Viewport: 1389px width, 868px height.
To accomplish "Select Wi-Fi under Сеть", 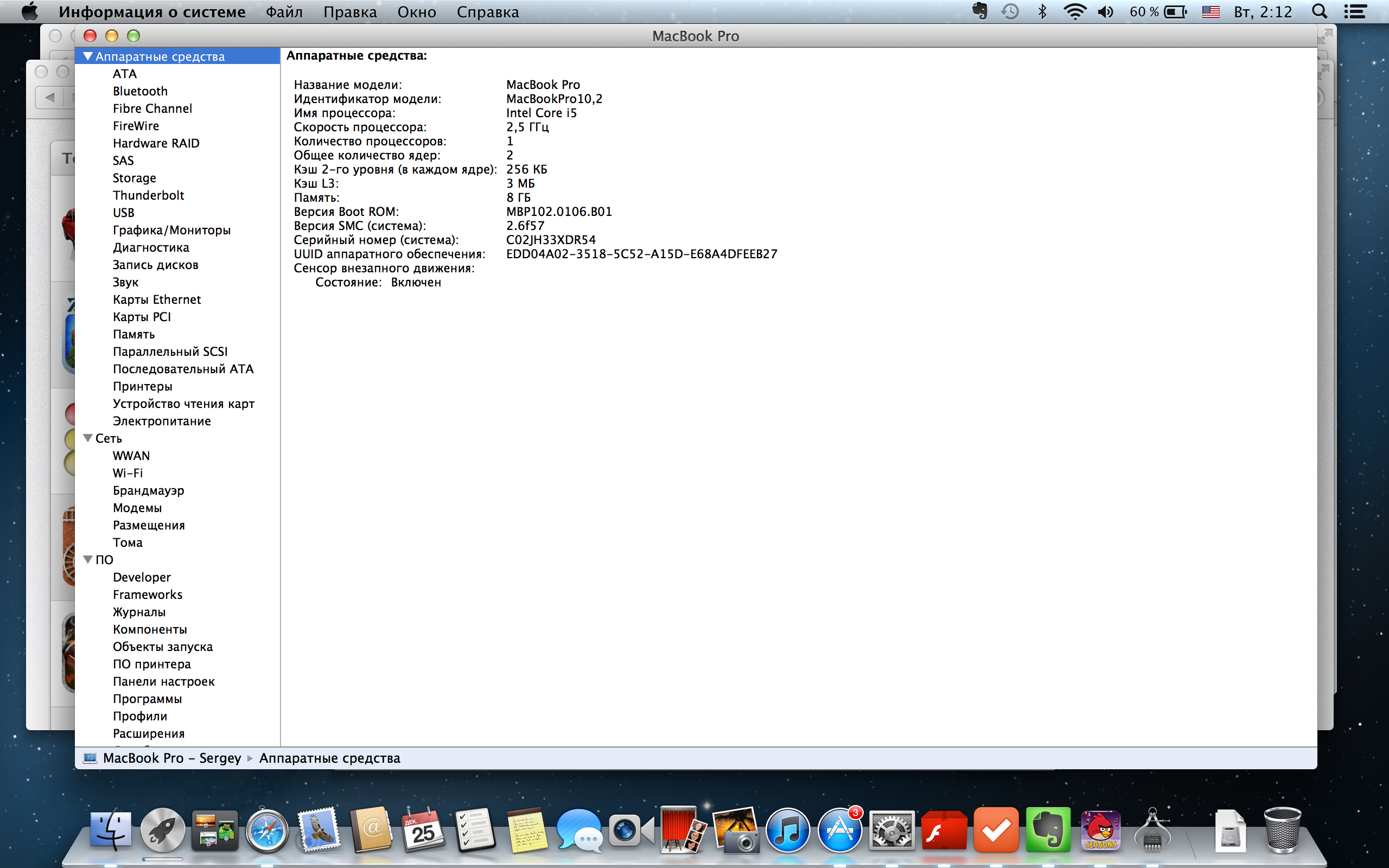I will coord(128,473).
